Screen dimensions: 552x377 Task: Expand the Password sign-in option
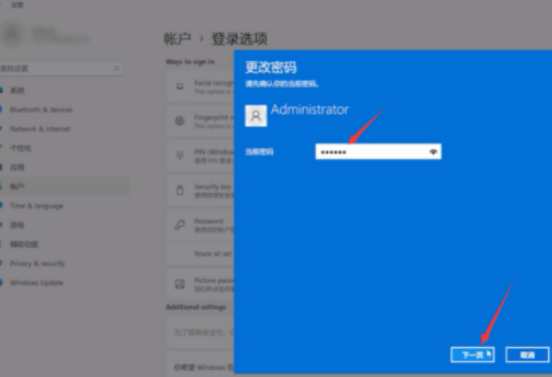click(200, 225)
